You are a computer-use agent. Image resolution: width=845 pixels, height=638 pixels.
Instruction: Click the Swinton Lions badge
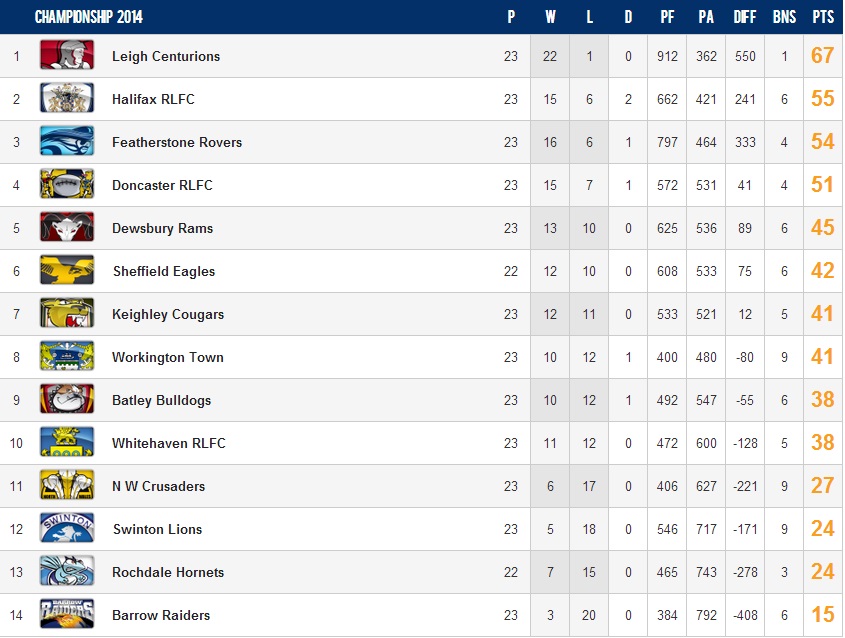point(67,529)
